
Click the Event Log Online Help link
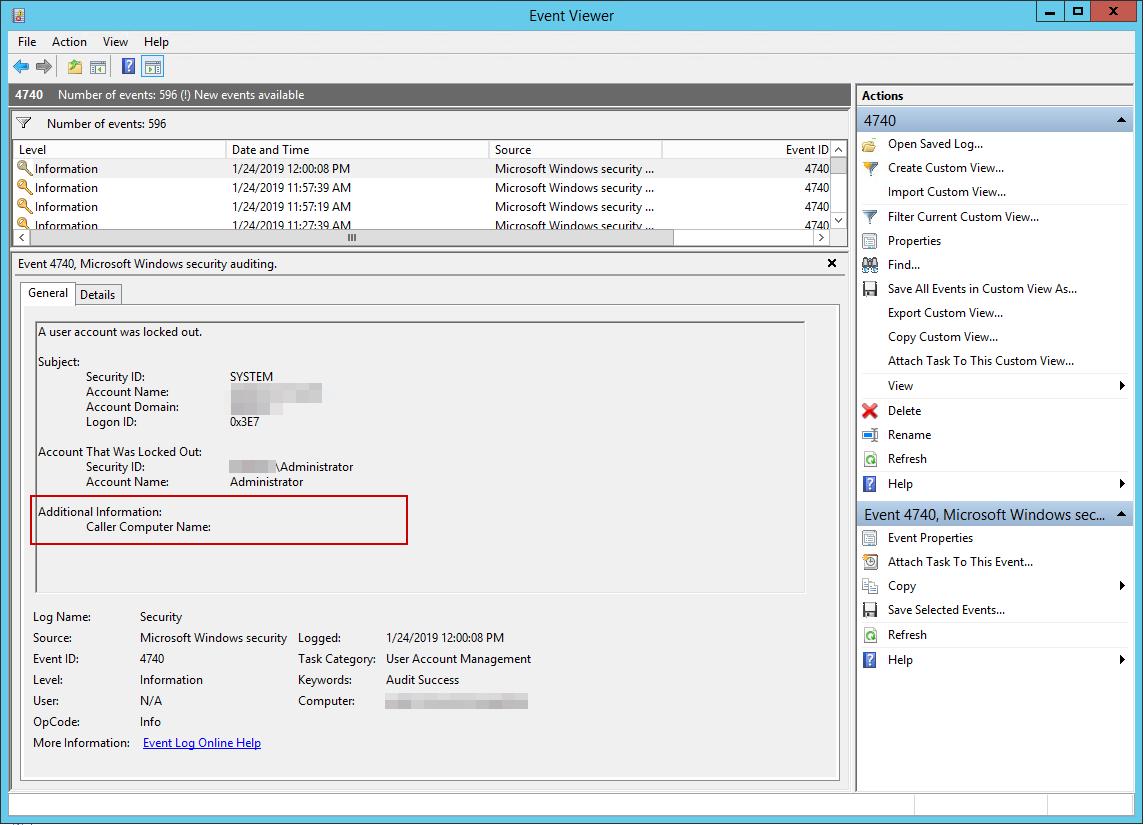[x=201, y=742]
